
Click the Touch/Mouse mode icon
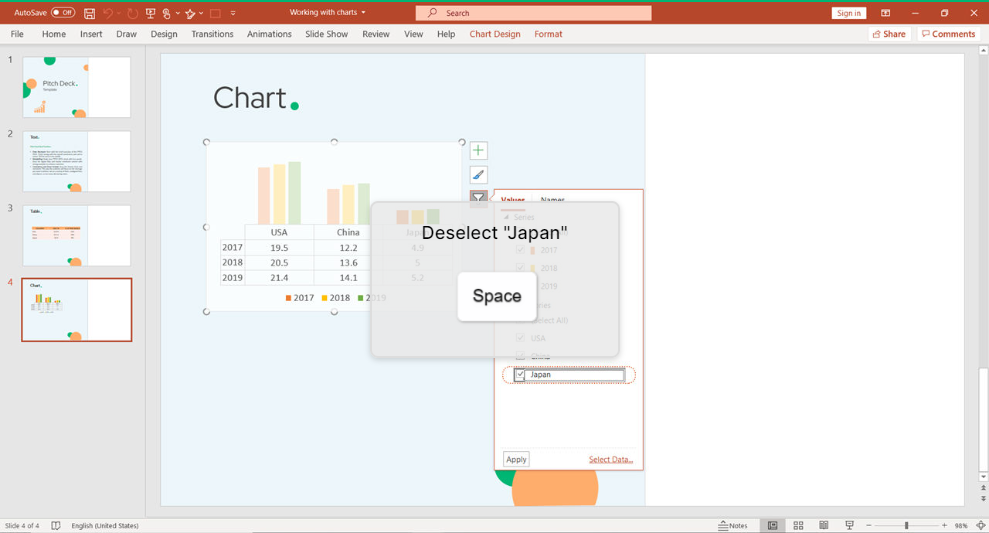coord(167,13)
